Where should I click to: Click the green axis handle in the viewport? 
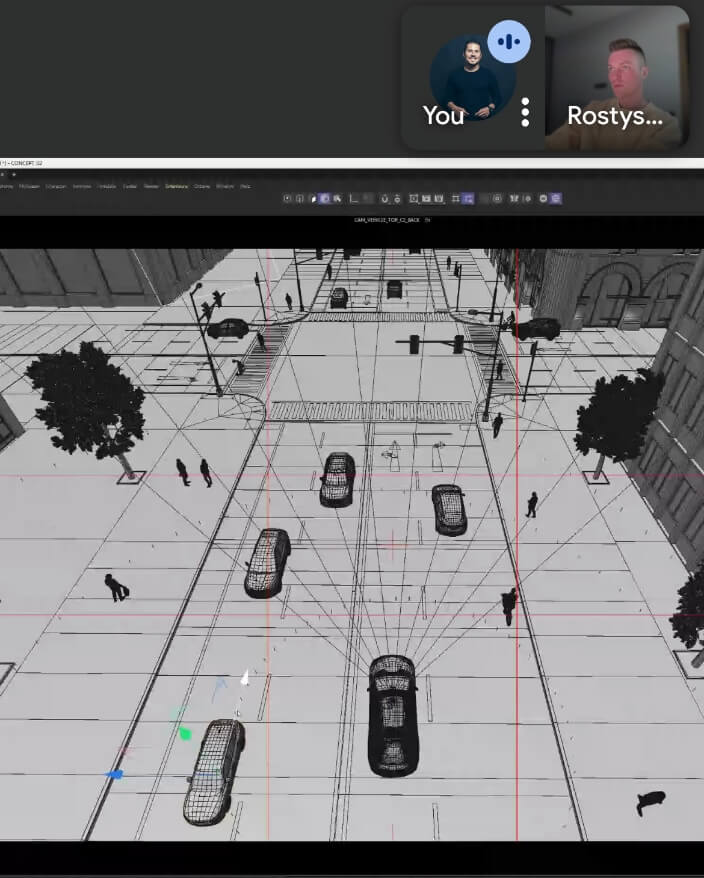click(184, 733)
